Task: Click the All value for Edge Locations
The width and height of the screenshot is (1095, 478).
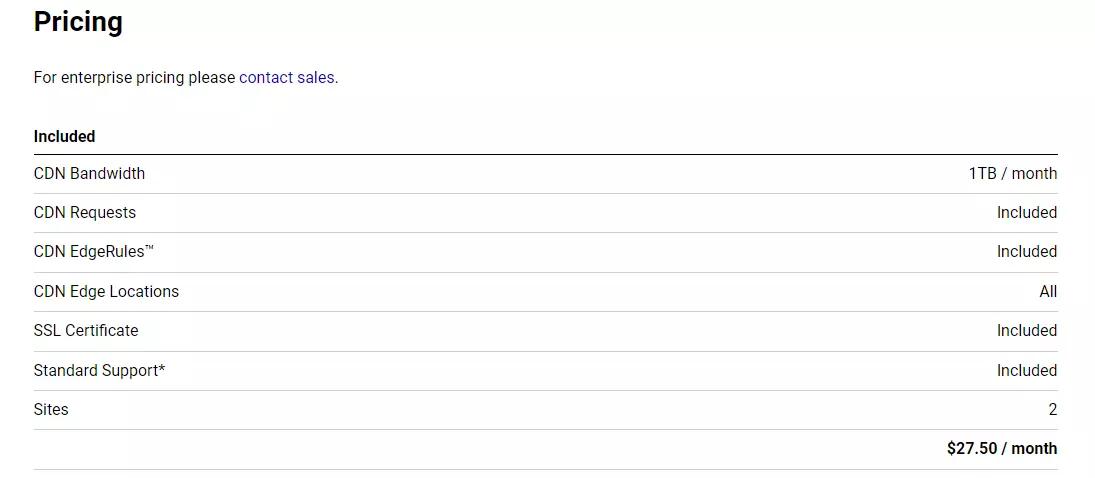Action: 1048,291
